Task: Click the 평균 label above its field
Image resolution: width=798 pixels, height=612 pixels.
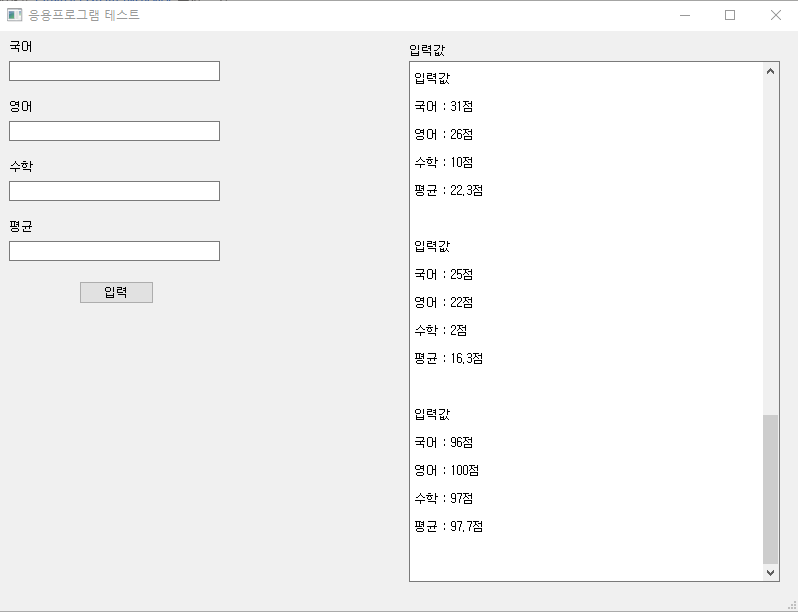Action: pyautogui.click(x=21, y=226)
